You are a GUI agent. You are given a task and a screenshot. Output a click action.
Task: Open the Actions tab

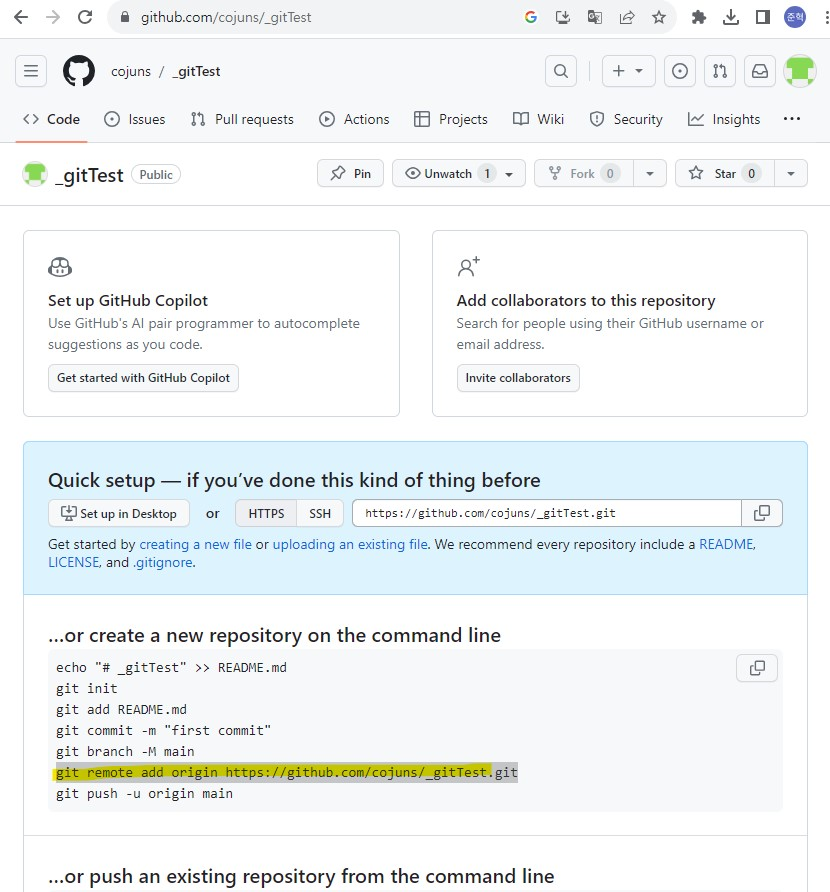pyautogui.click(x=354, y=119)
